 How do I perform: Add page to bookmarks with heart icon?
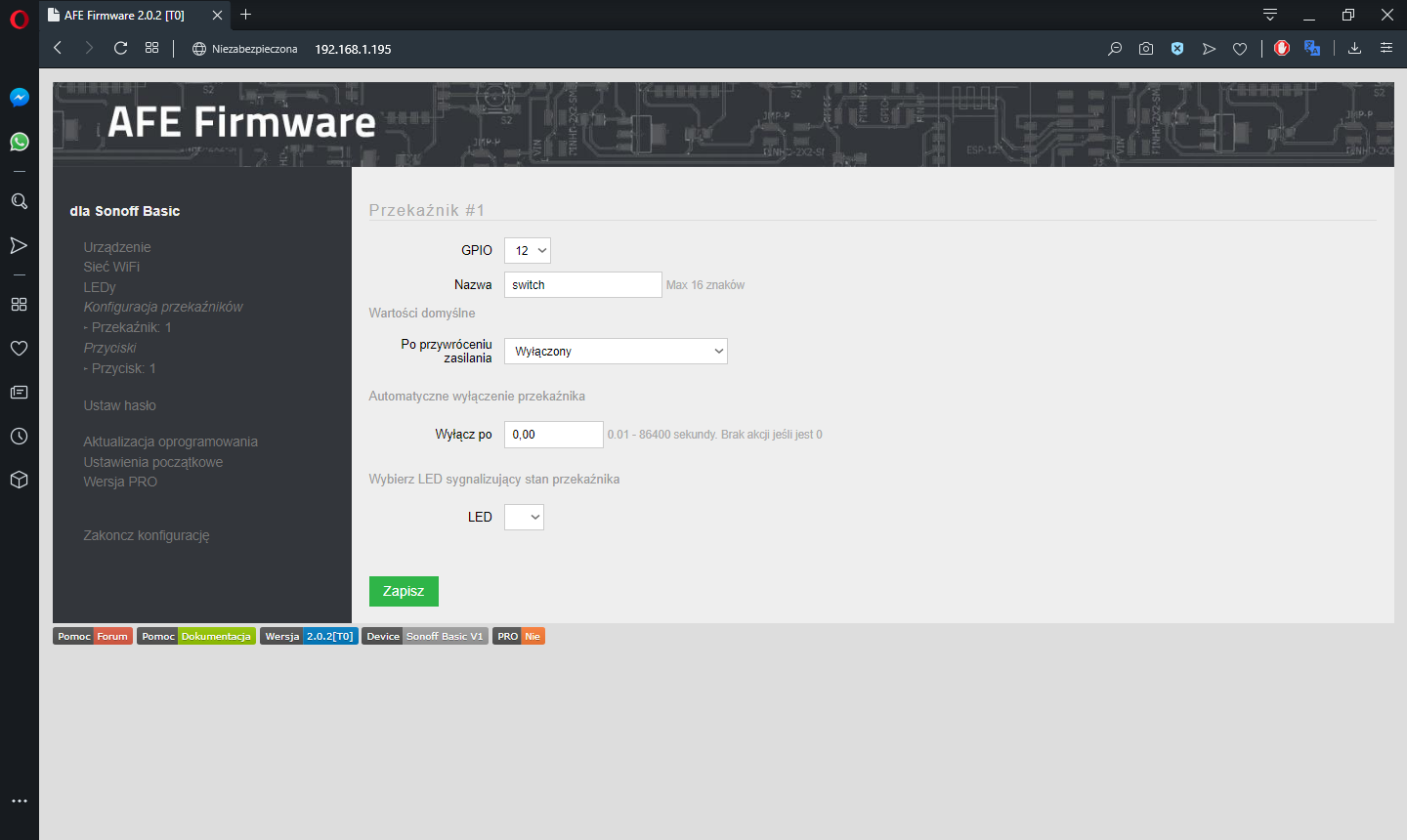pyautogui.click(x=1240, y=49)
